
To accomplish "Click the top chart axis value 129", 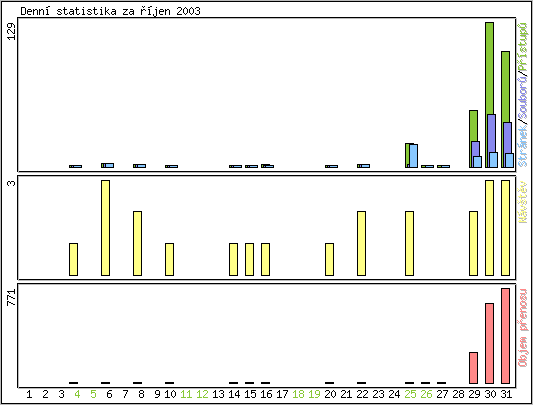I will [12, 32].
